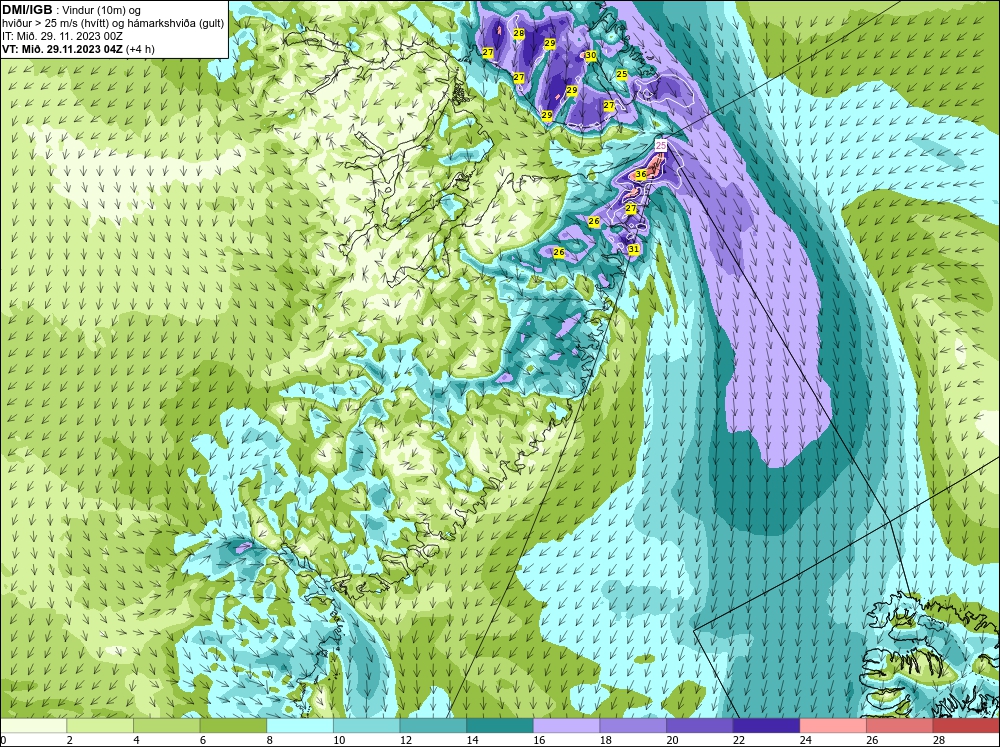Click the legend tick value '22'
The image size is (1000, 747).
point(739,740)
